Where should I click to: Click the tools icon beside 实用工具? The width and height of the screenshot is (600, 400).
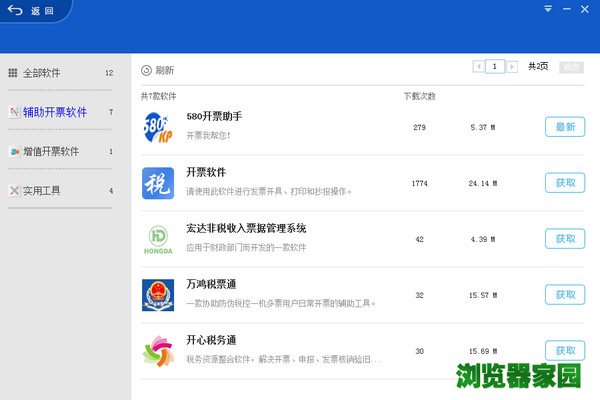[x=13, y=190]
